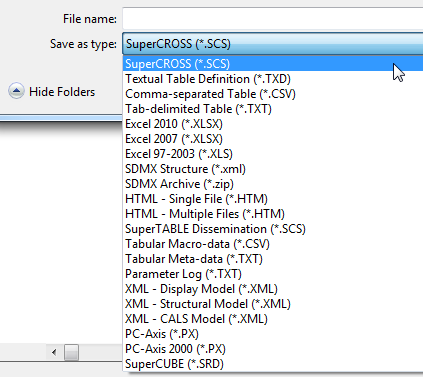The width and height of the screenshot is (423, 377).
Task: Select Textual Table Definition (*.TXD) option
Action: pyautogui.click(x=273, y=79)
